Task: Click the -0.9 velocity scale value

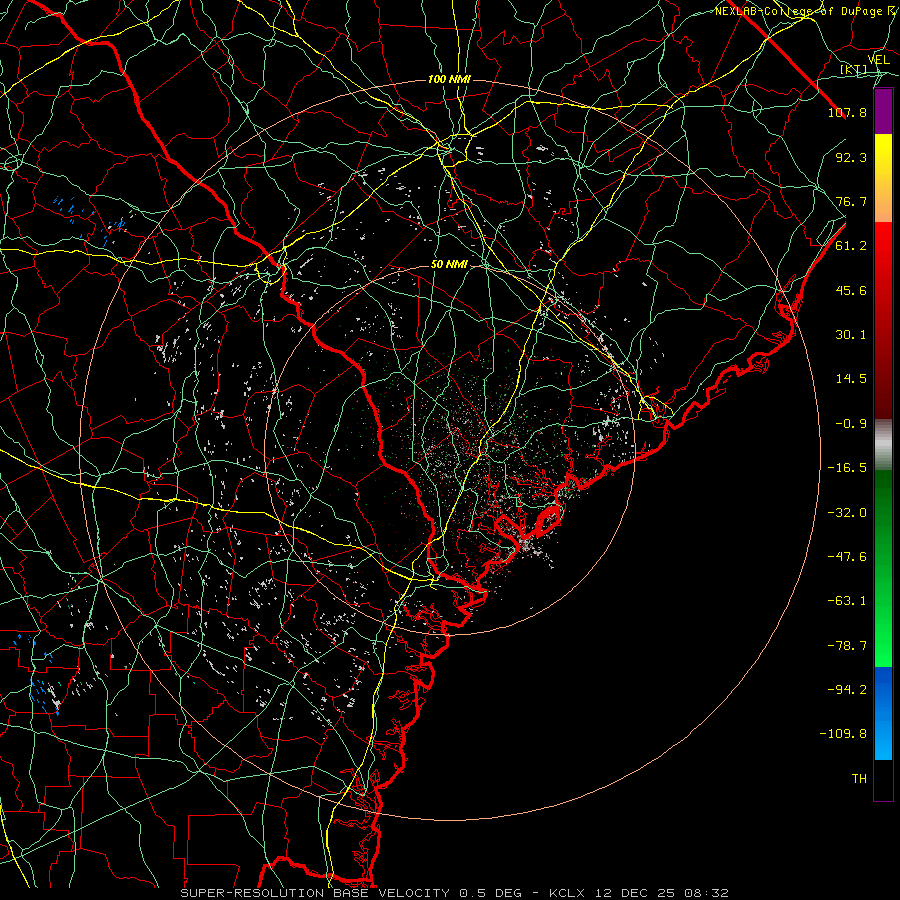Action: [851, 424]
